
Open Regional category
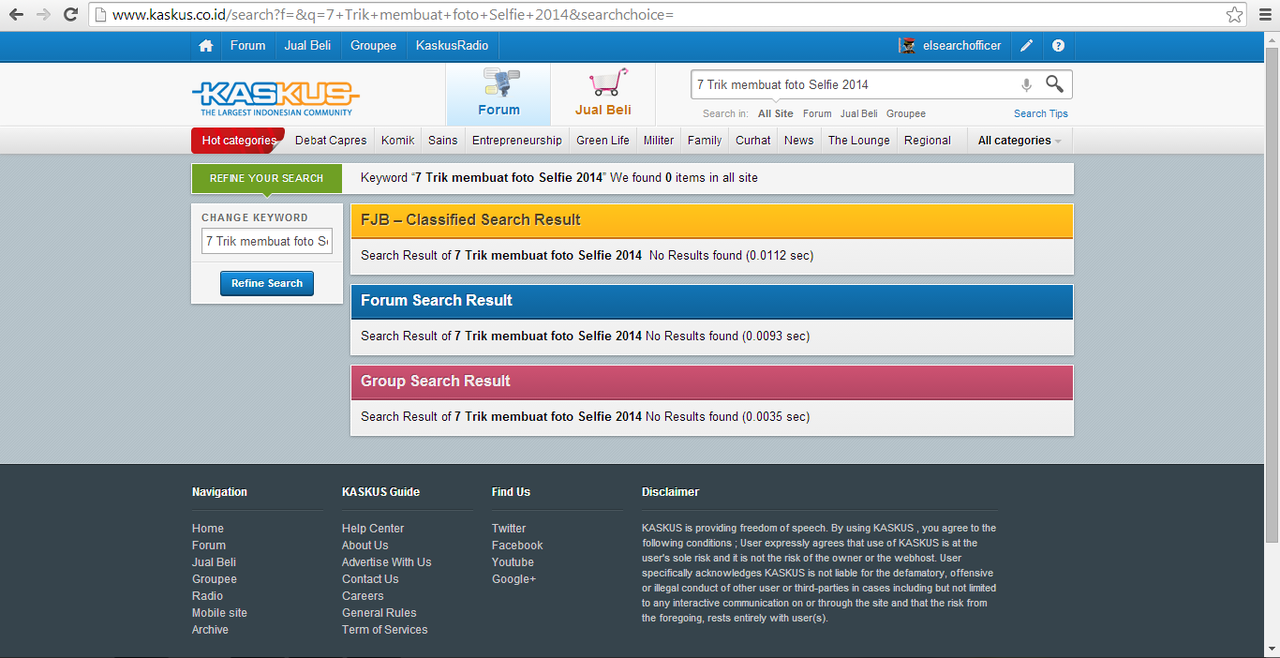[927, 141]
